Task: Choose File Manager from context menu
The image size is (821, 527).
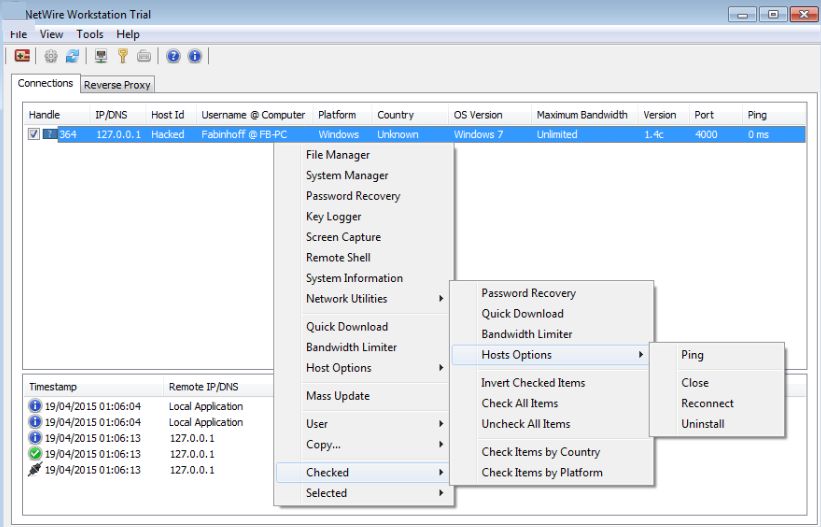Action: [x=338, y=155]
